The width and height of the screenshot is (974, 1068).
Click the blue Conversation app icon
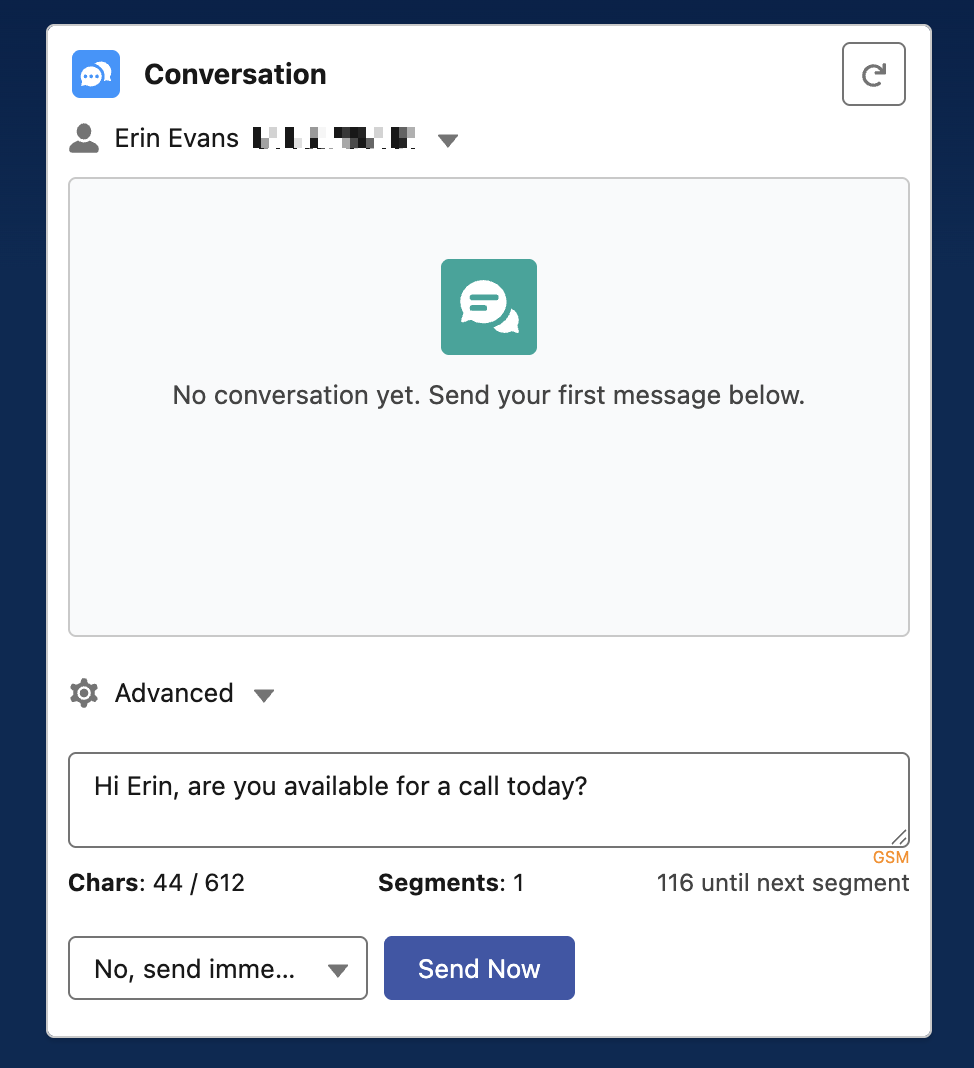click(96, 74)
